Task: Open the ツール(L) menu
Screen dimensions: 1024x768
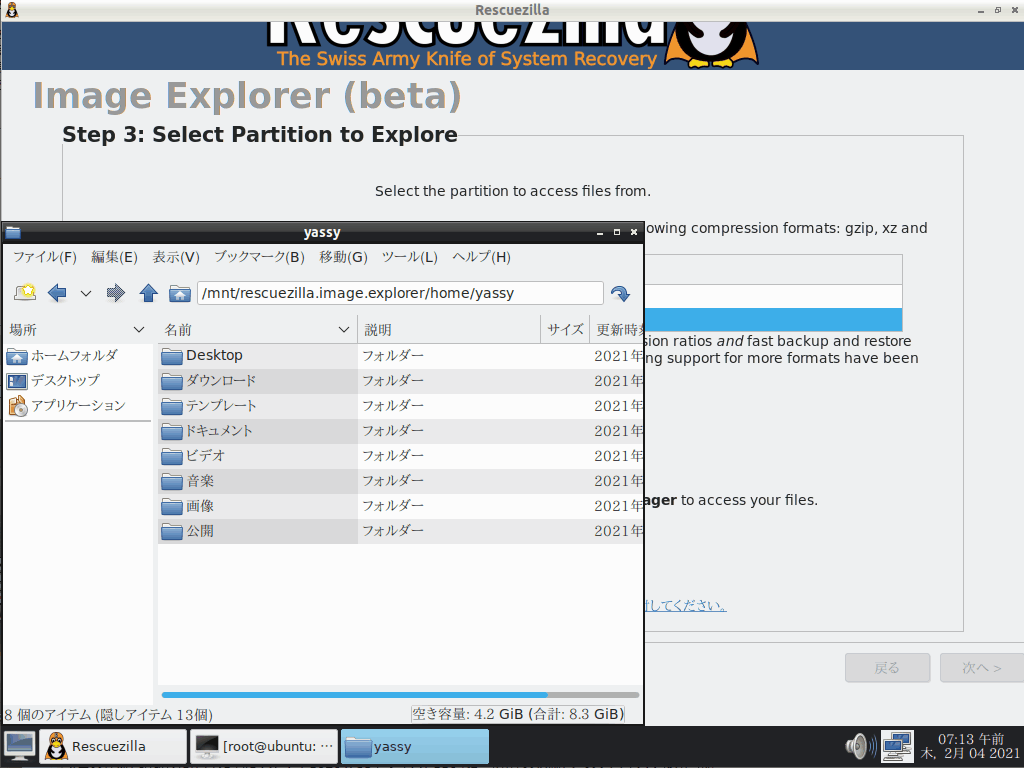Action: pos(409,257)
